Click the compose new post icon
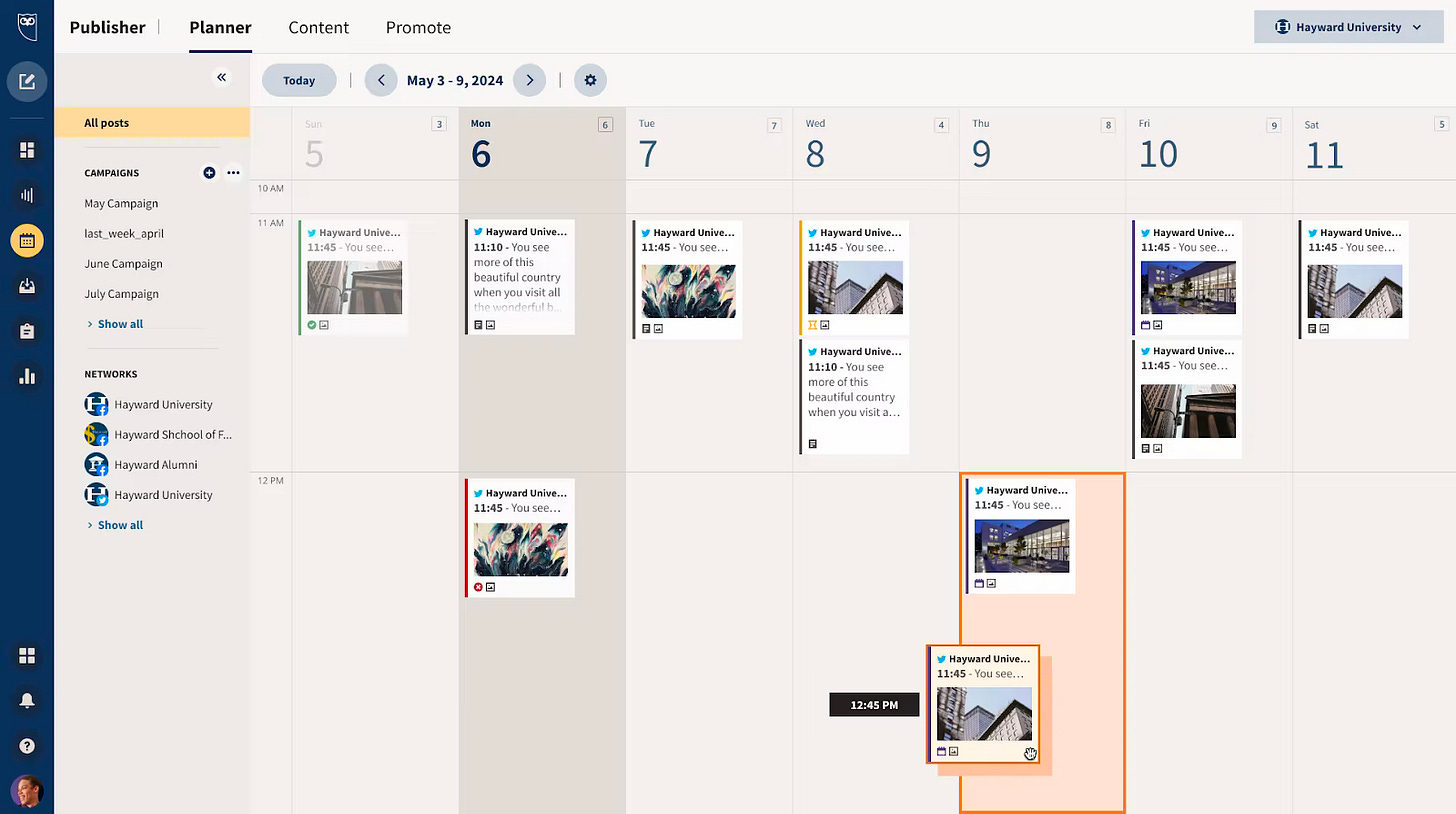Screen dimensions: 1456x814 pos(27,81)
